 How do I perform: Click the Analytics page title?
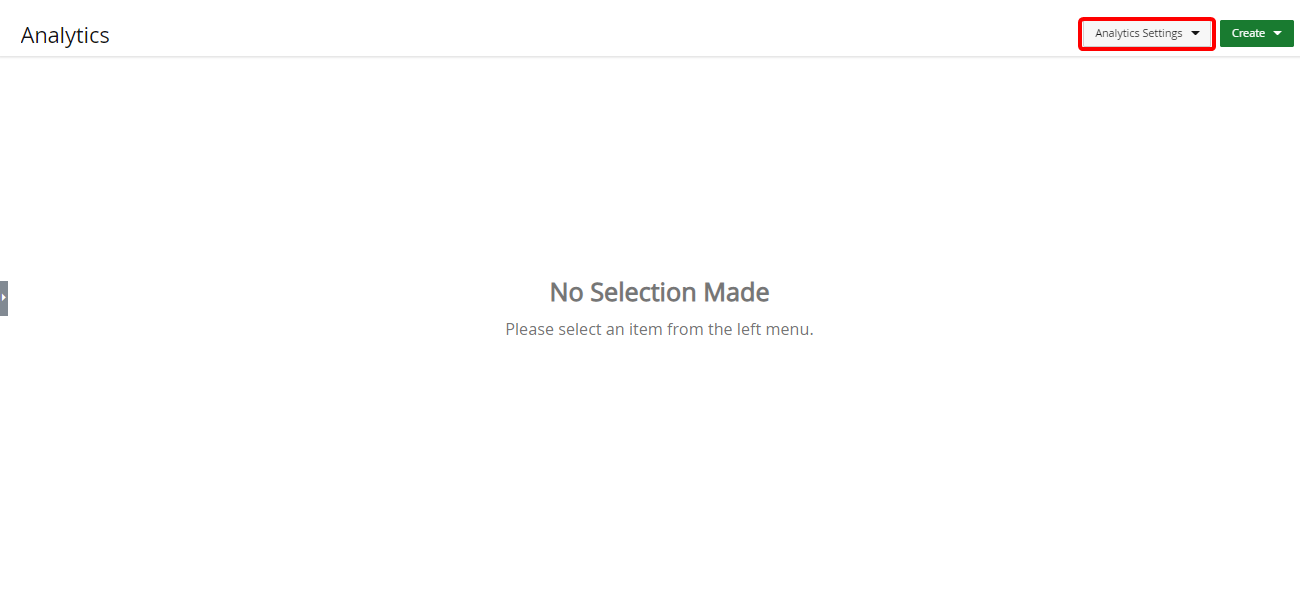(x=65, y=35)
